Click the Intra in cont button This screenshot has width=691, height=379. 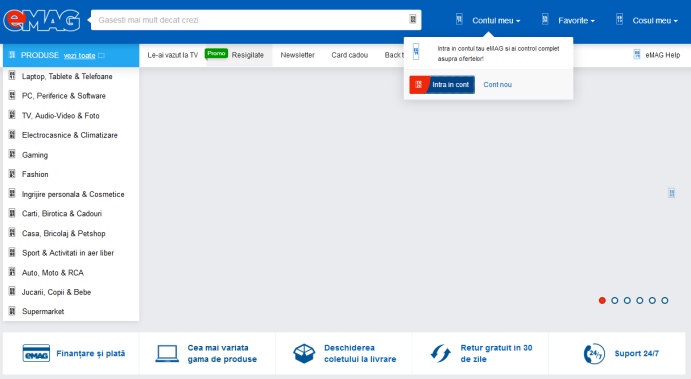(x=442, y=85)
